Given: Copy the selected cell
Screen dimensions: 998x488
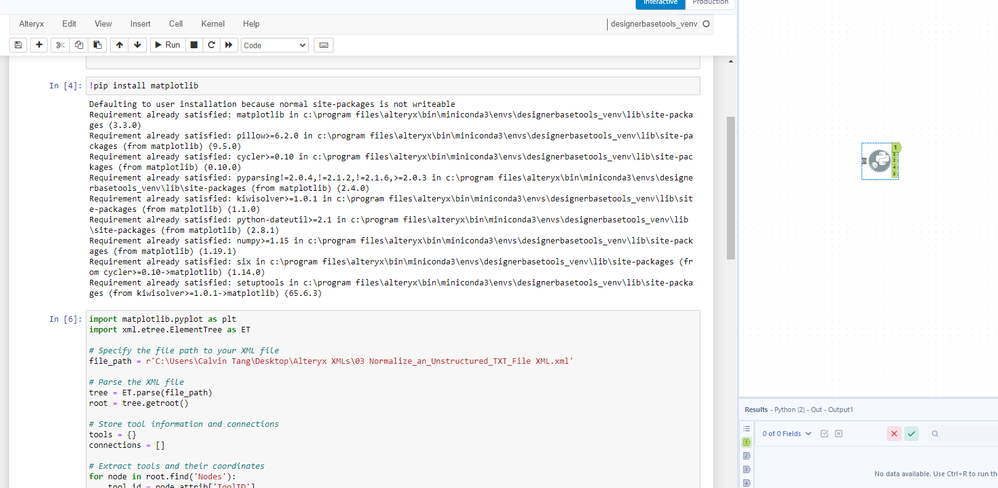Looking at the screenshot, I should coord(79,45).
